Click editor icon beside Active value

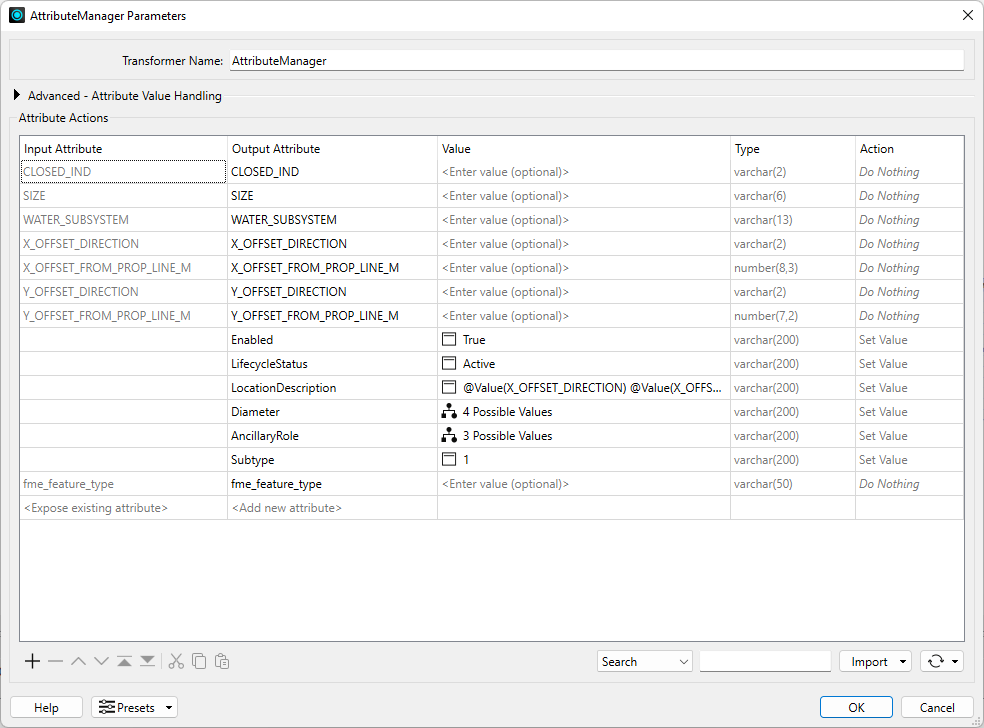tap(449, 363)
